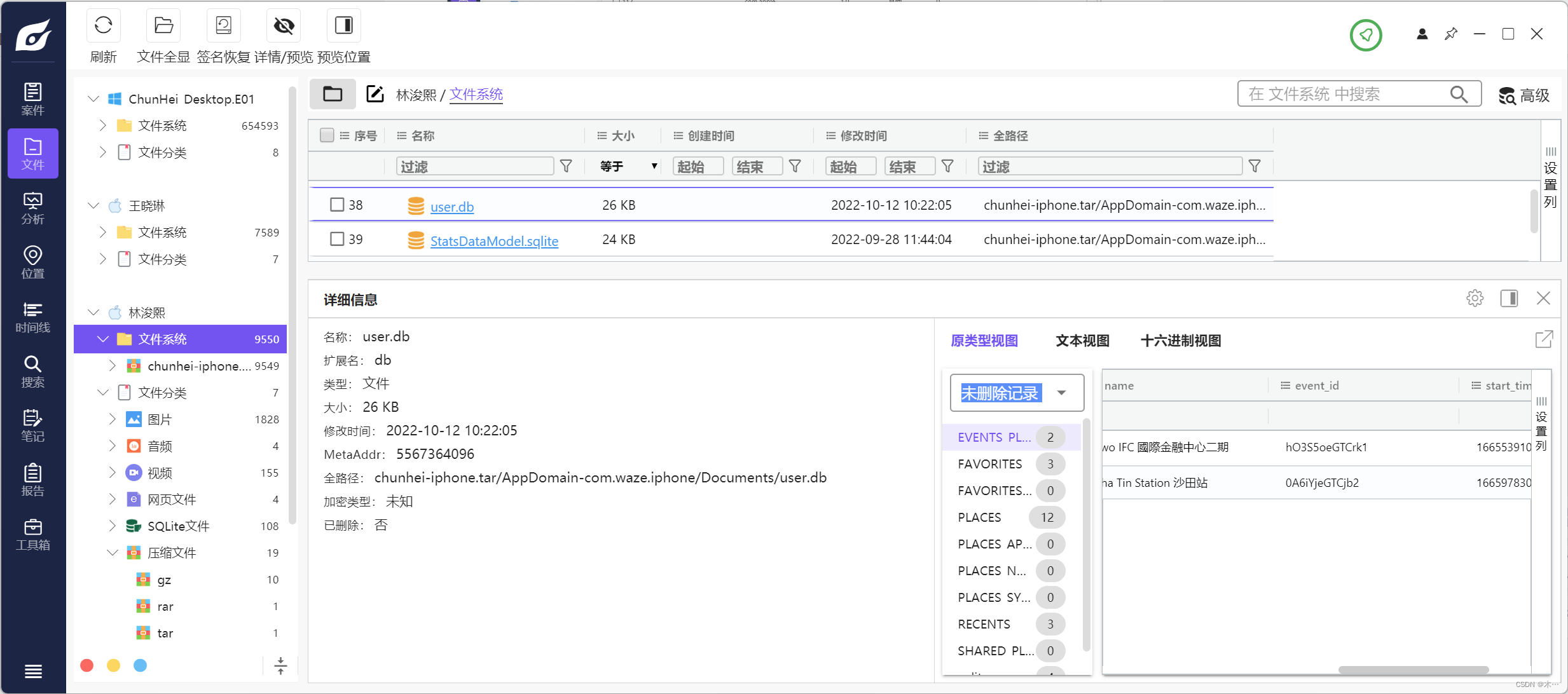
Task: Expand the SQLite文件 tree node
Action: (113, 526)
